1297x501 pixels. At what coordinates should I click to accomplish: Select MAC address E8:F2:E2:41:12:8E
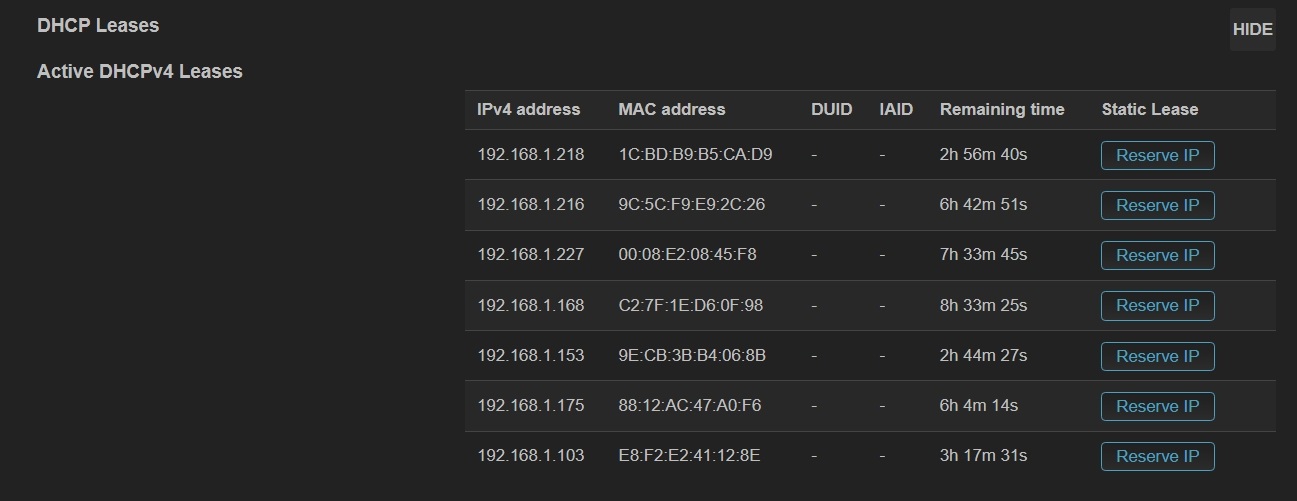689,456
